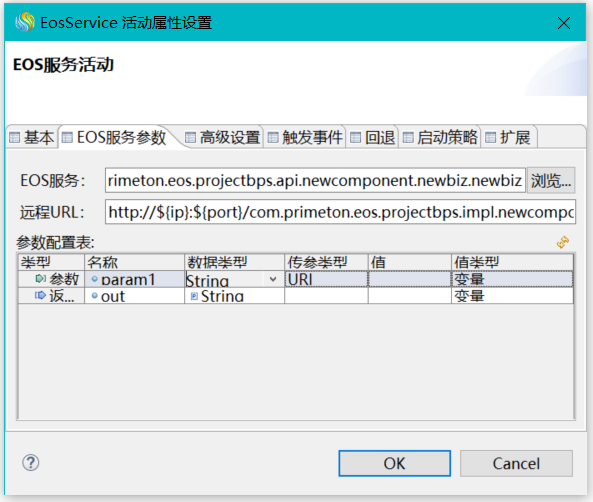The height and width of the screenshot is (502, 593).
Task: Click the EosService logo in the title bar
Action: (25, 22)
